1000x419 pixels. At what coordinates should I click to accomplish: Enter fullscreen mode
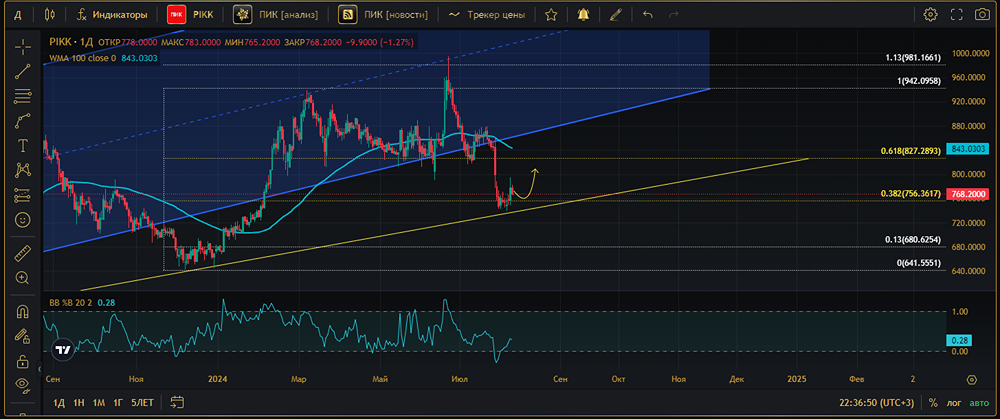(957, 14)
